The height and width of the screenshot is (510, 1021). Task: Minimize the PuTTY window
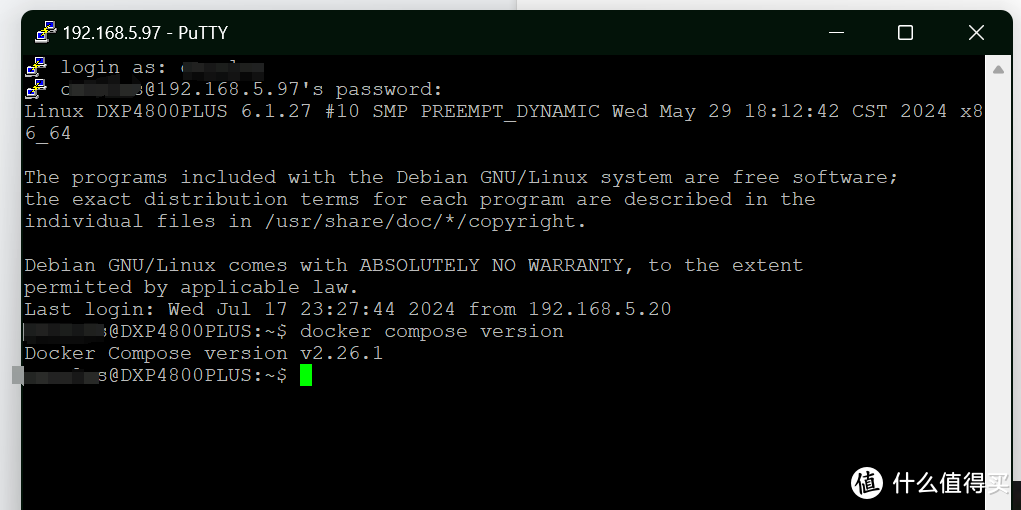(x=836, y=32)
